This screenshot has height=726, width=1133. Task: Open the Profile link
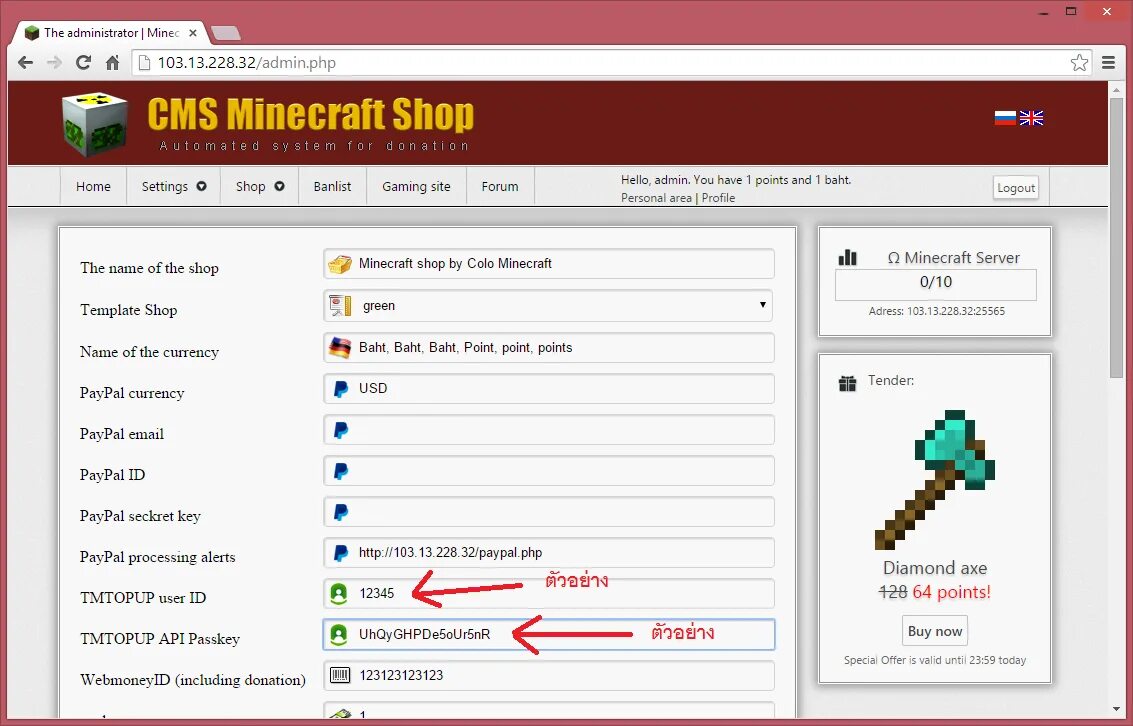tap(718, 198)
